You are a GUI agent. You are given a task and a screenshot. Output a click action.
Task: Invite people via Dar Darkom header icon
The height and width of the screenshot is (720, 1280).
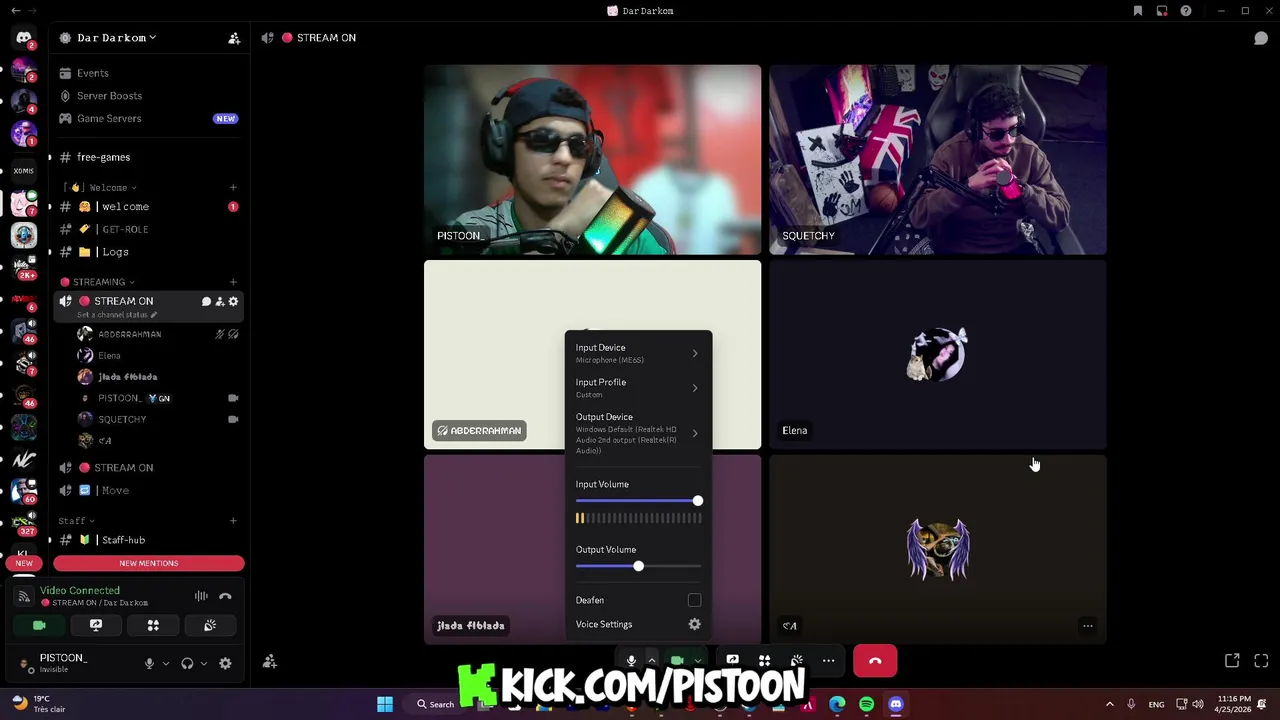click(x=234, y=38)
